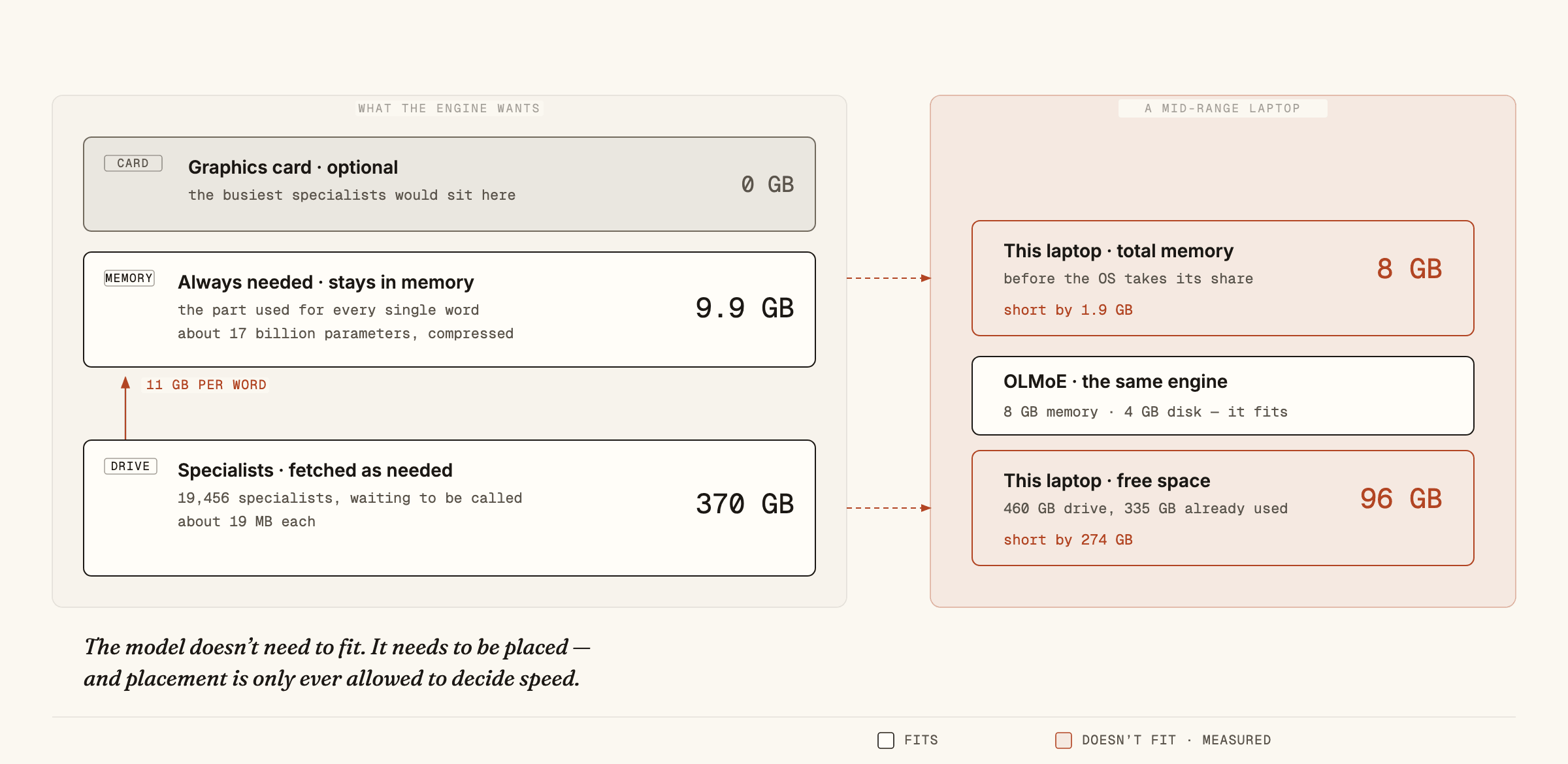Click the dashed arrow pointing to total memory
Screen dimensions: 1568x764
tap(889, 278)
